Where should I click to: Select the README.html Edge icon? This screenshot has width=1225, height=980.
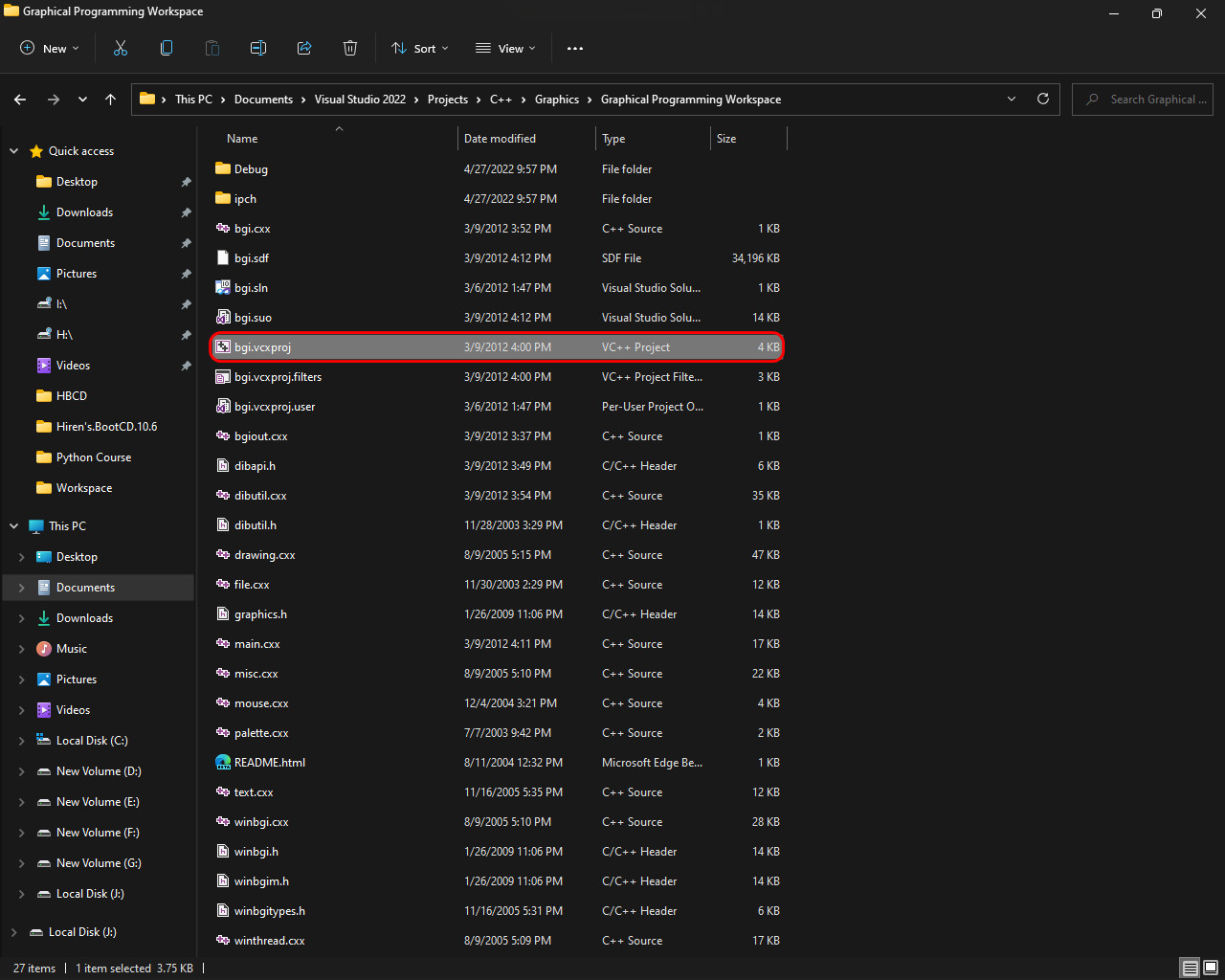(x=223, y=762)
